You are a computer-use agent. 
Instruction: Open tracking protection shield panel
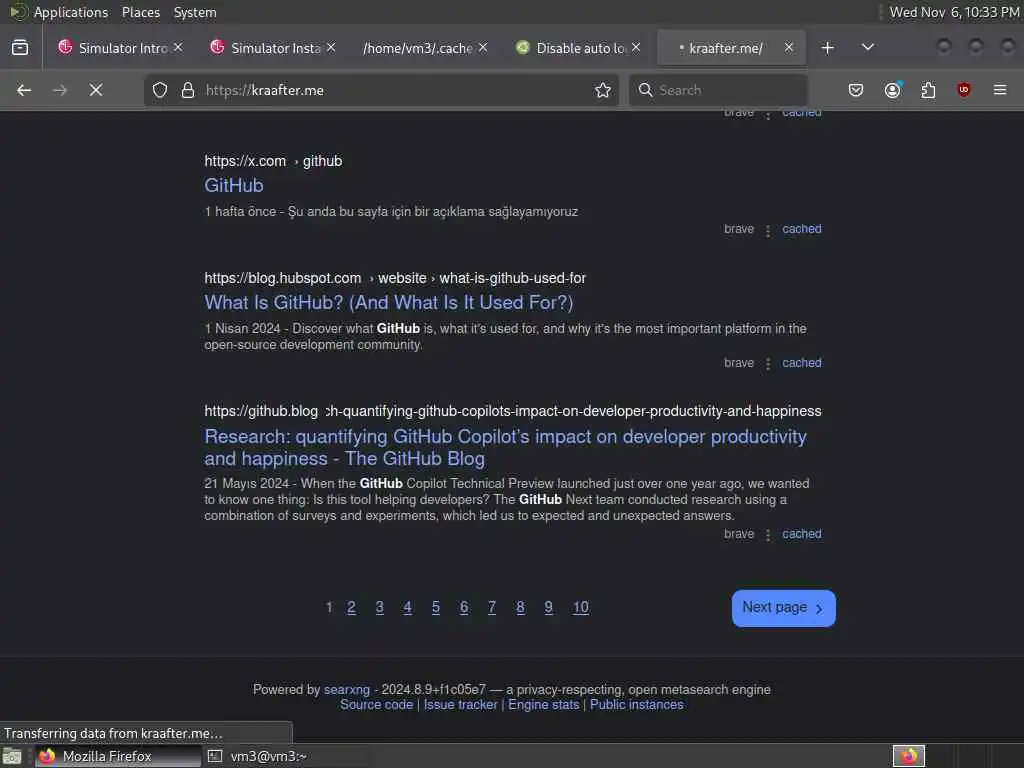pyautogui.click(x=160, y=90)
